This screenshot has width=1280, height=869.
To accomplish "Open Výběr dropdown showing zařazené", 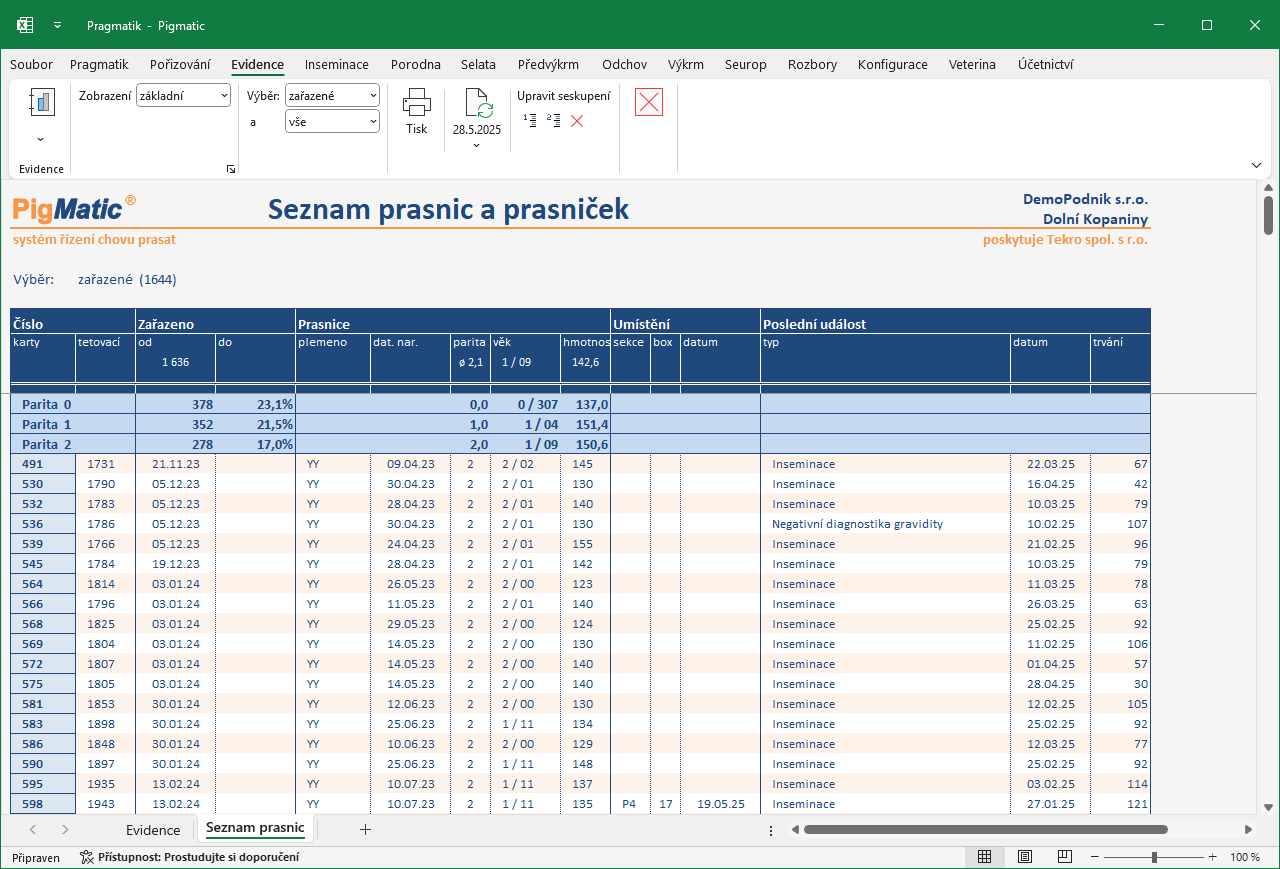I will click(x=332, y=95).
